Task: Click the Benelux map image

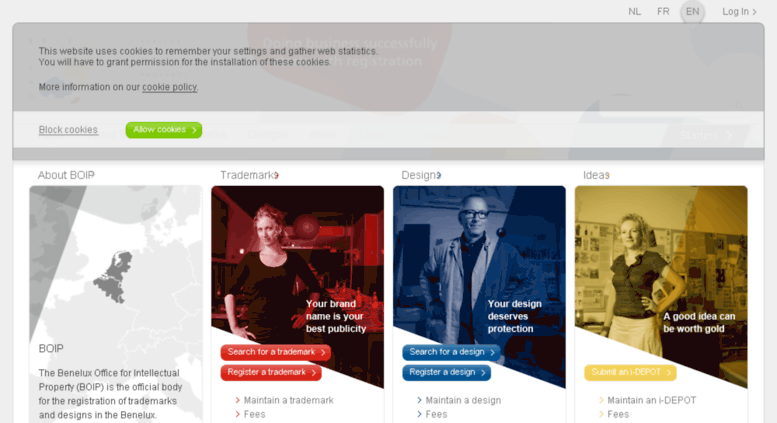Action: (115, 263)
